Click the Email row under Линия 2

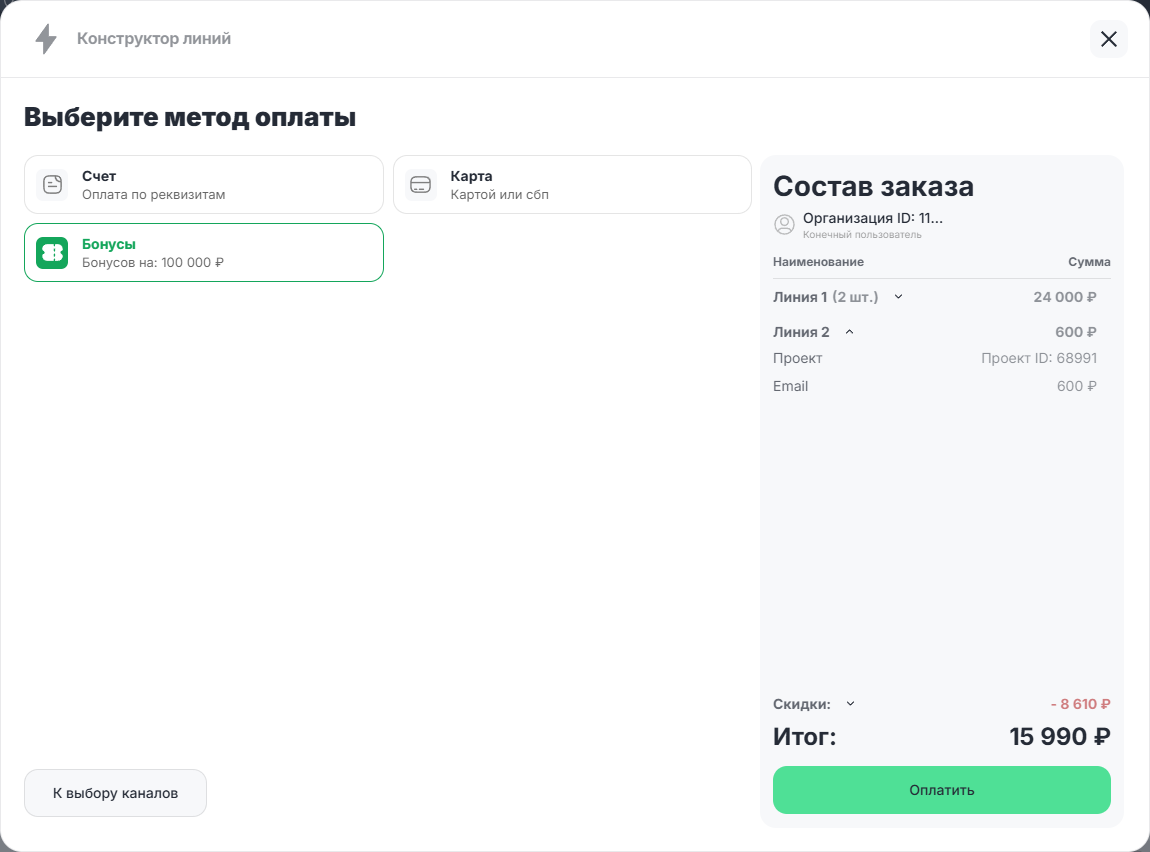(790, 386)
